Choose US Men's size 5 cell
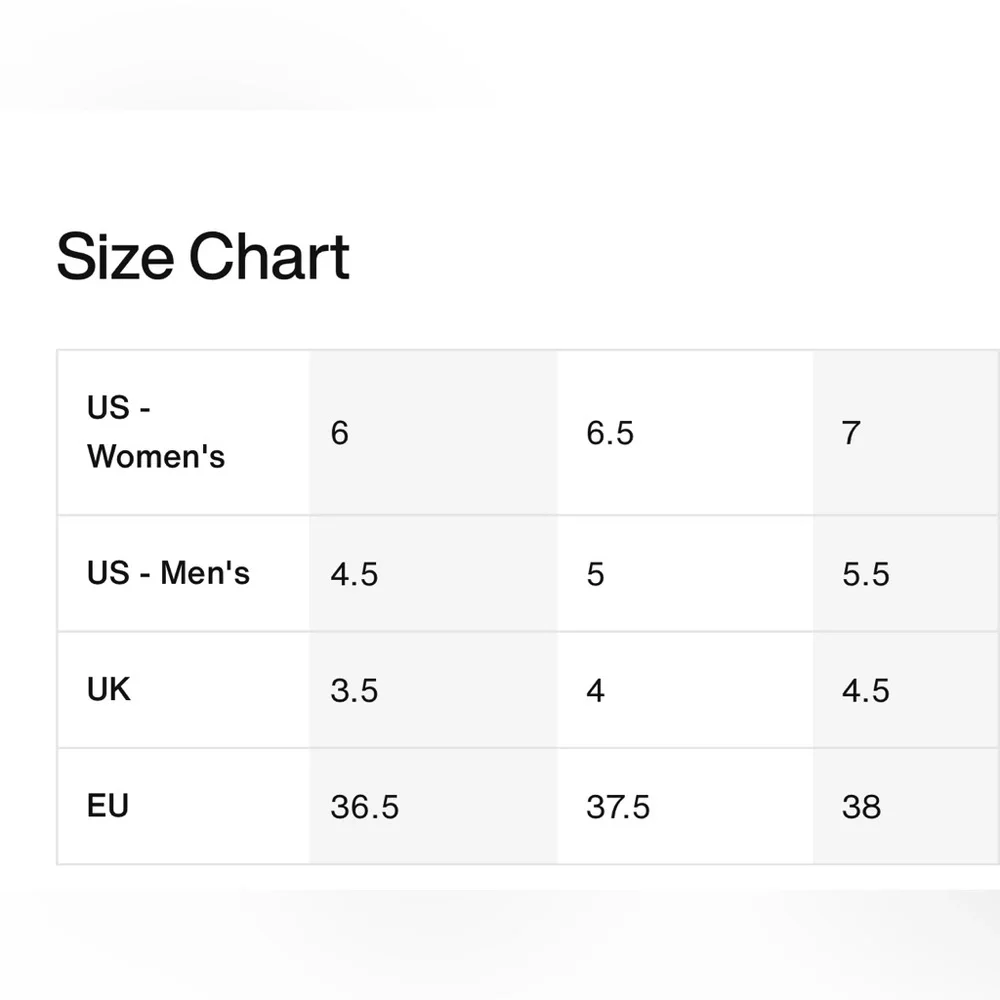This screenshot has width=1000, height=1000. point(596,574)
